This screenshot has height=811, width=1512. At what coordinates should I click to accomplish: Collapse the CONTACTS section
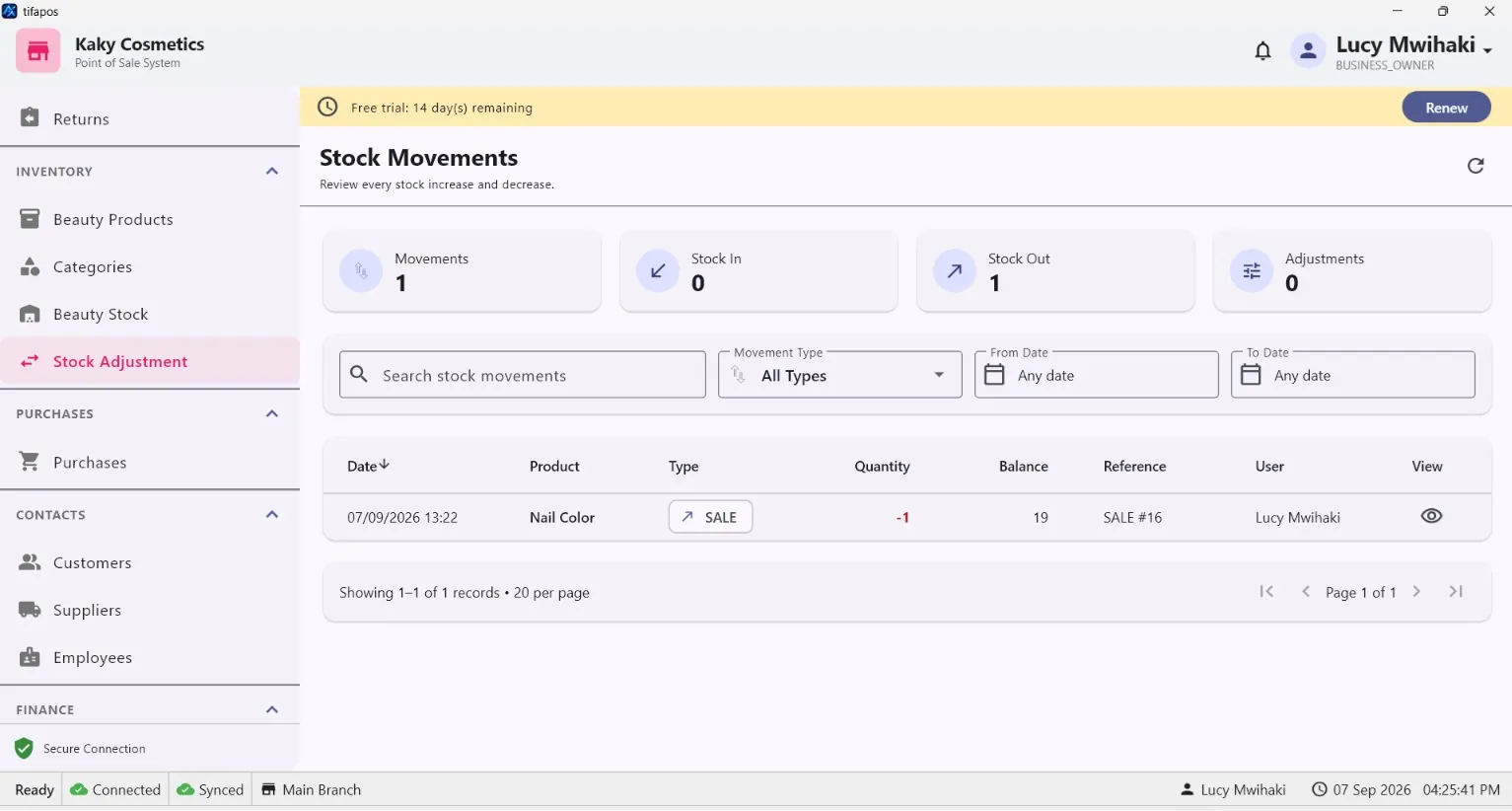(272, 515)
